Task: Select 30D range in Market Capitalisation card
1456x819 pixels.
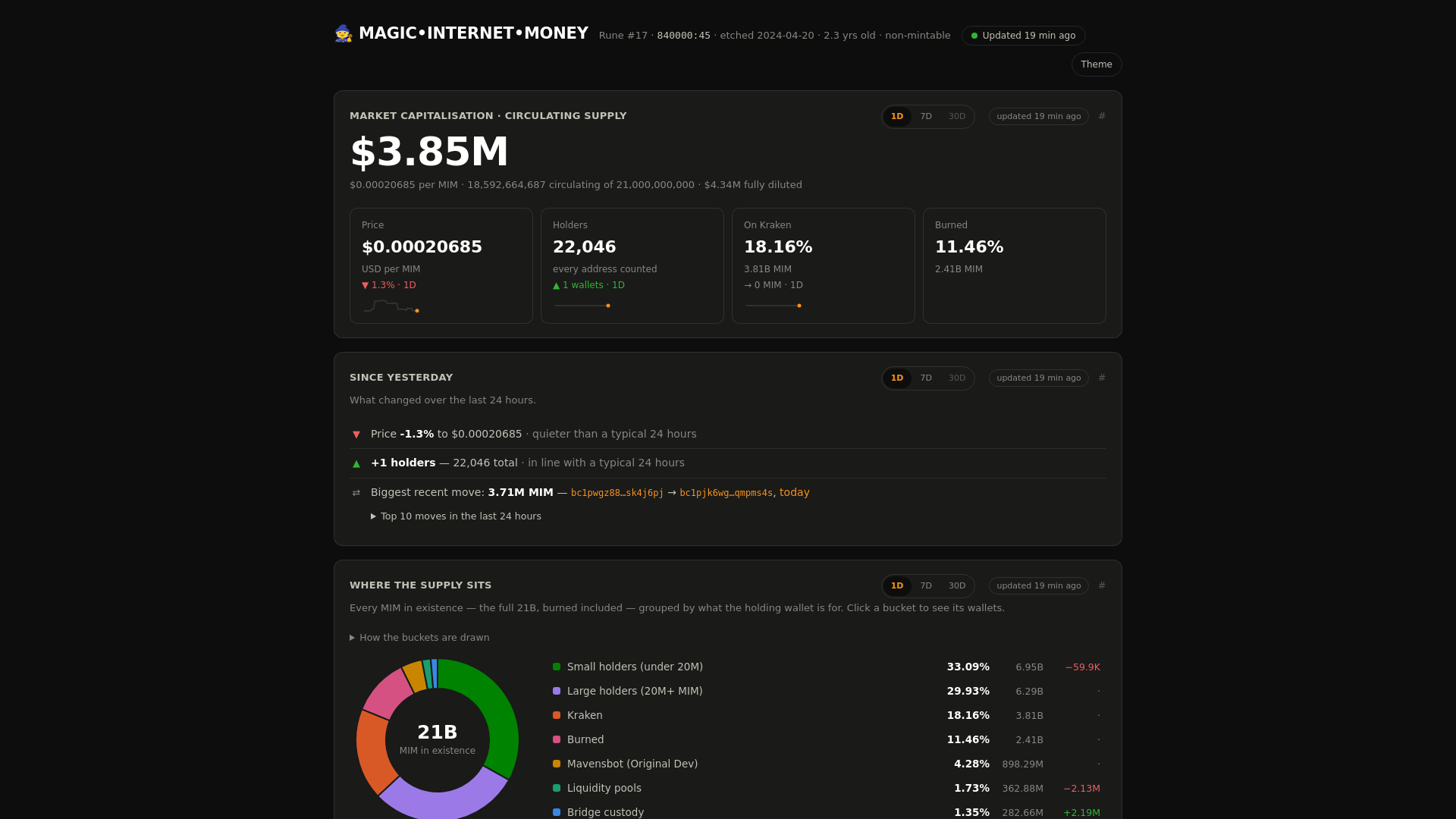Action: pyautogui.click(x=957, y=117)
